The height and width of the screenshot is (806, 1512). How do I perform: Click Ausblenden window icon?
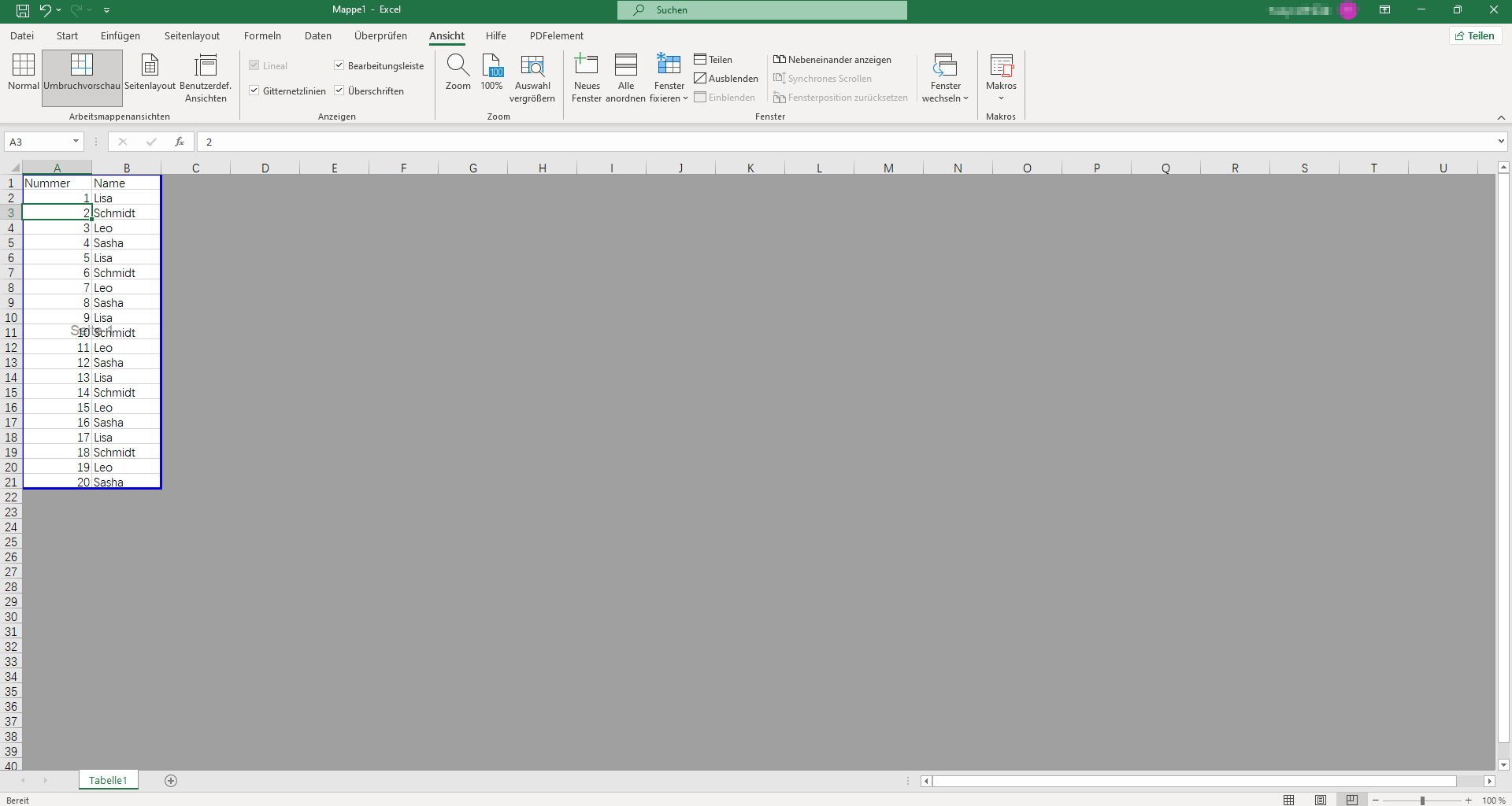pos(700,79)
